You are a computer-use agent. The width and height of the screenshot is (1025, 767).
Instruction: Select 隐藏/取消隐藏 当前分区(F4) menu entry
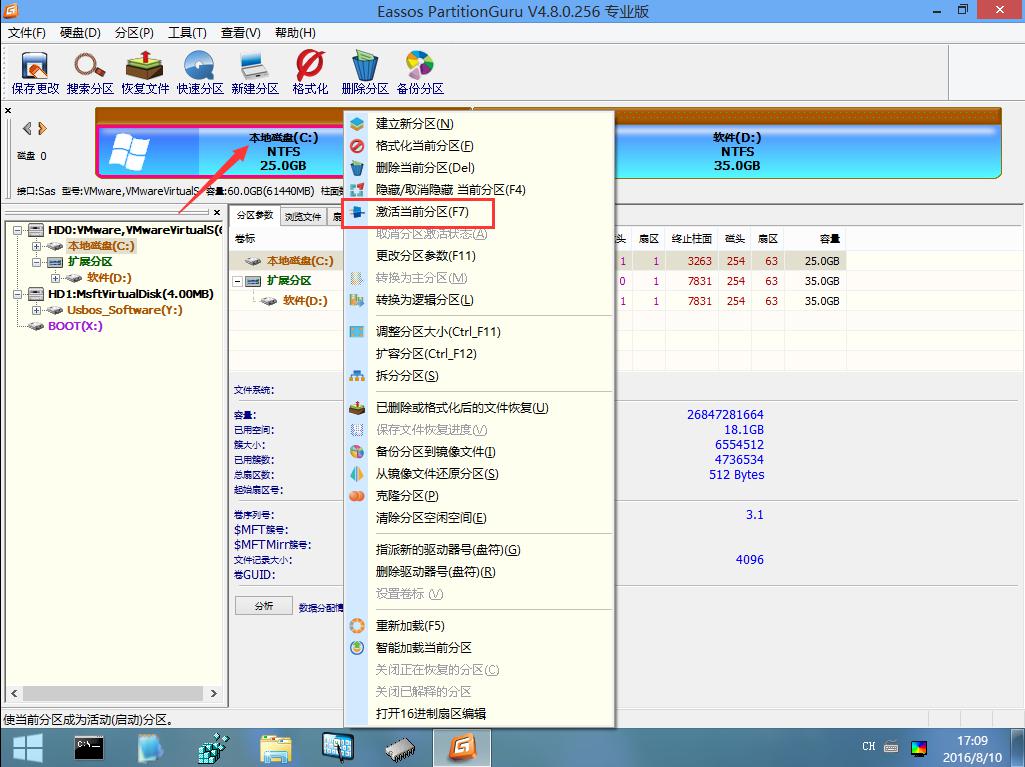point(479,190)
